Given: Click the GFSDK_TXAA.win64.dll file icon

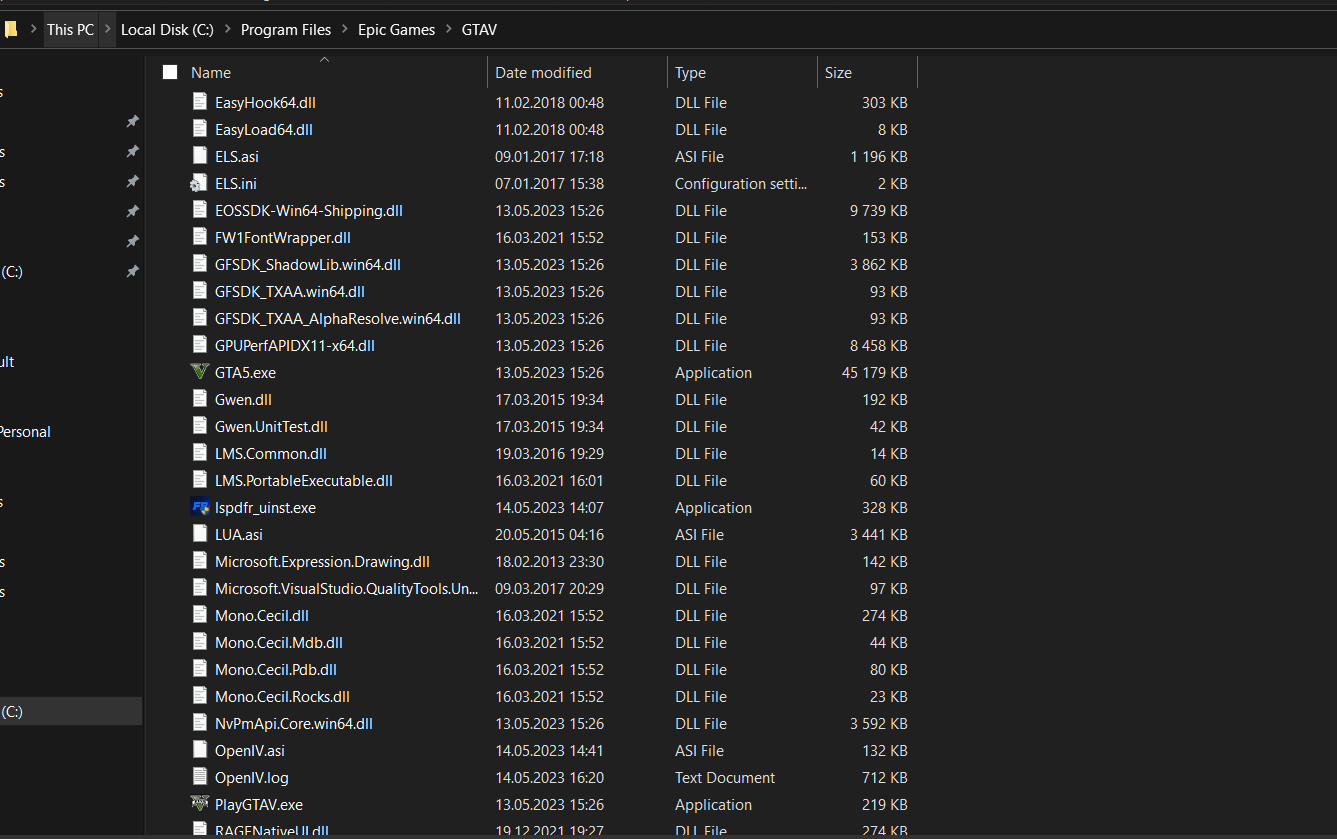Looking at the screenshot, I should pyautogui.click(x=199, y=291).
